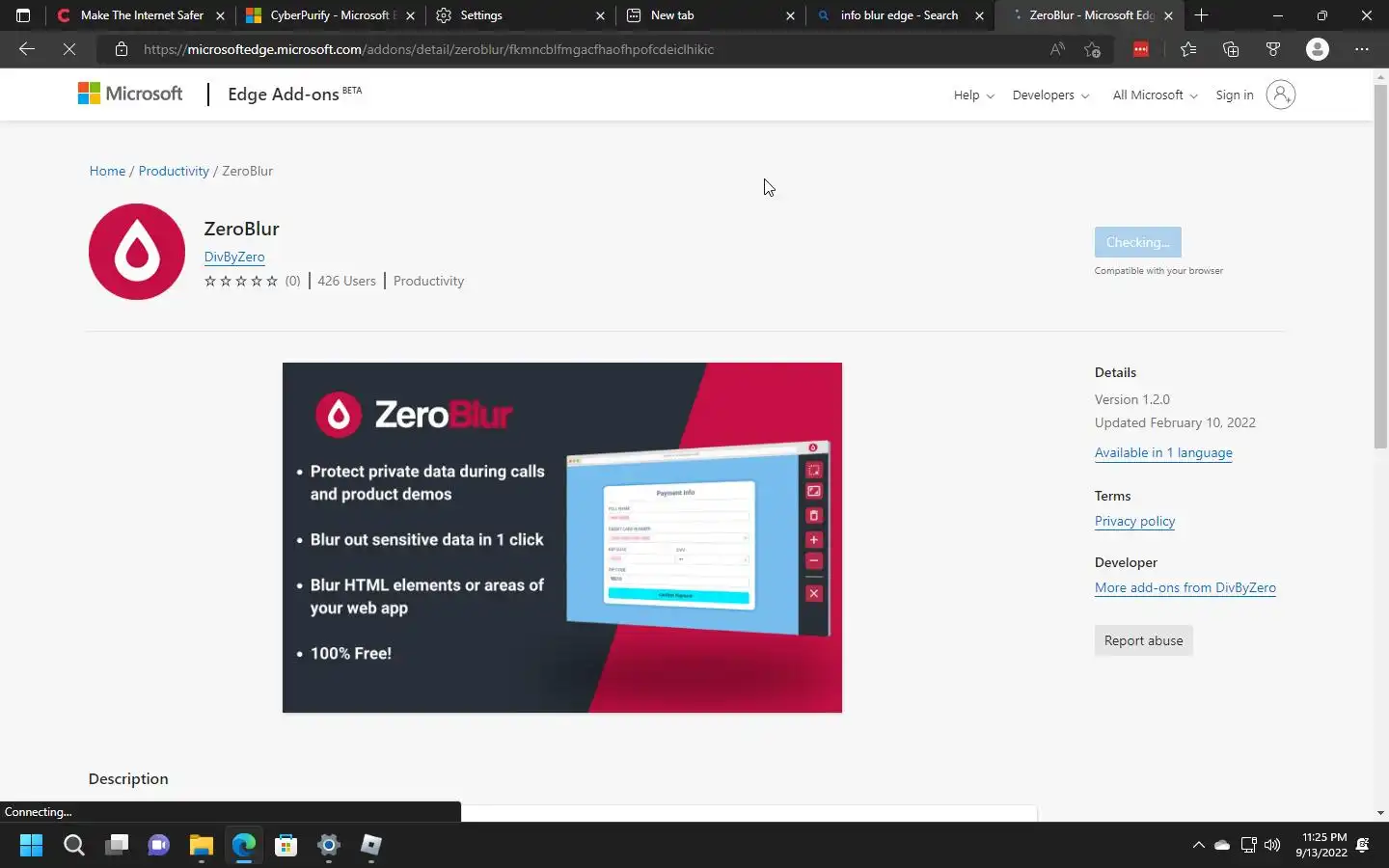
Task: Click the ZeroBlur extension logo
Action: [137, 252]
